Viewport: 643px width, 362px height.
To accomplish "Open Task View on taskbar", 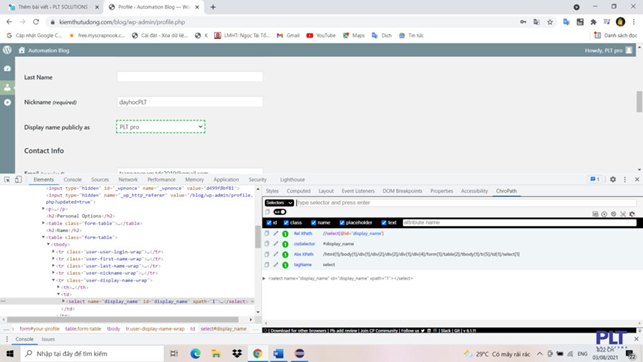I will tap(174, 353).
